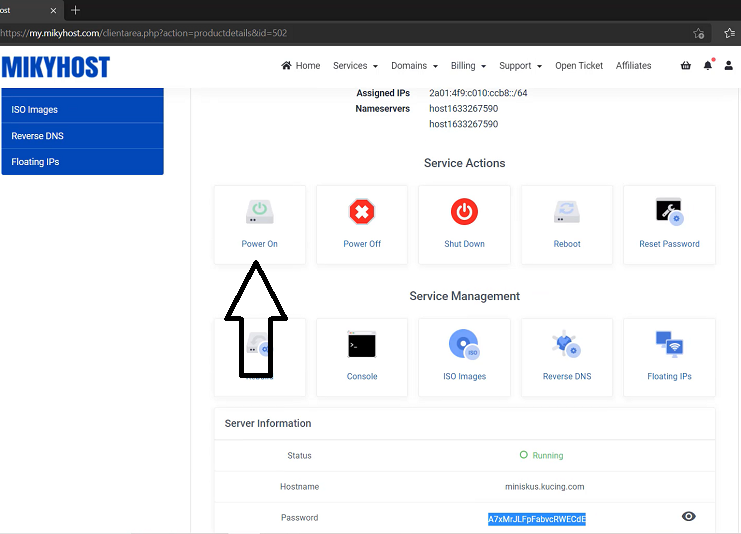Image resolution: width=741 pixels, height=534 pixels.
Task: Expand the Domains dropdown menu
Action: tap(414, 66)
